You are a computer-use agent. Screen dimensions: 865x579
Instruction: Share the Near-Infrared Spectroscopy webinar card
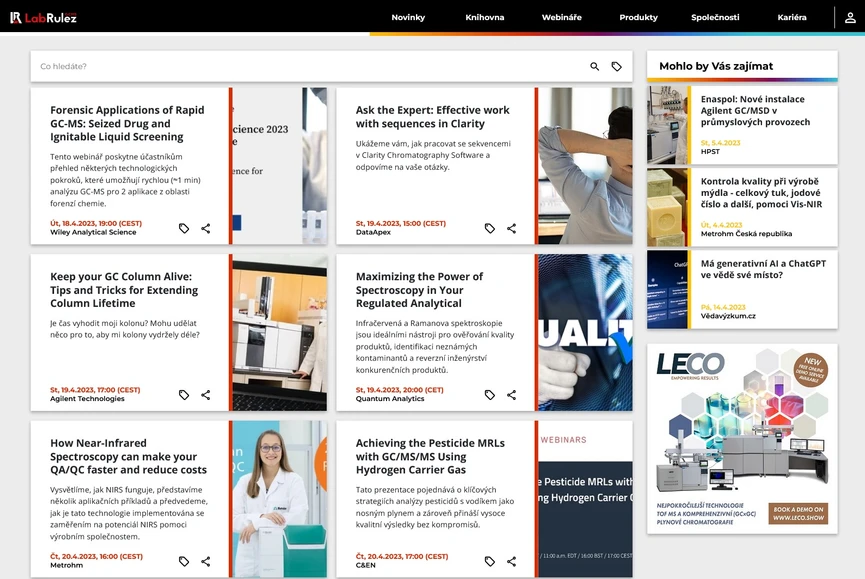pos(206,561)
